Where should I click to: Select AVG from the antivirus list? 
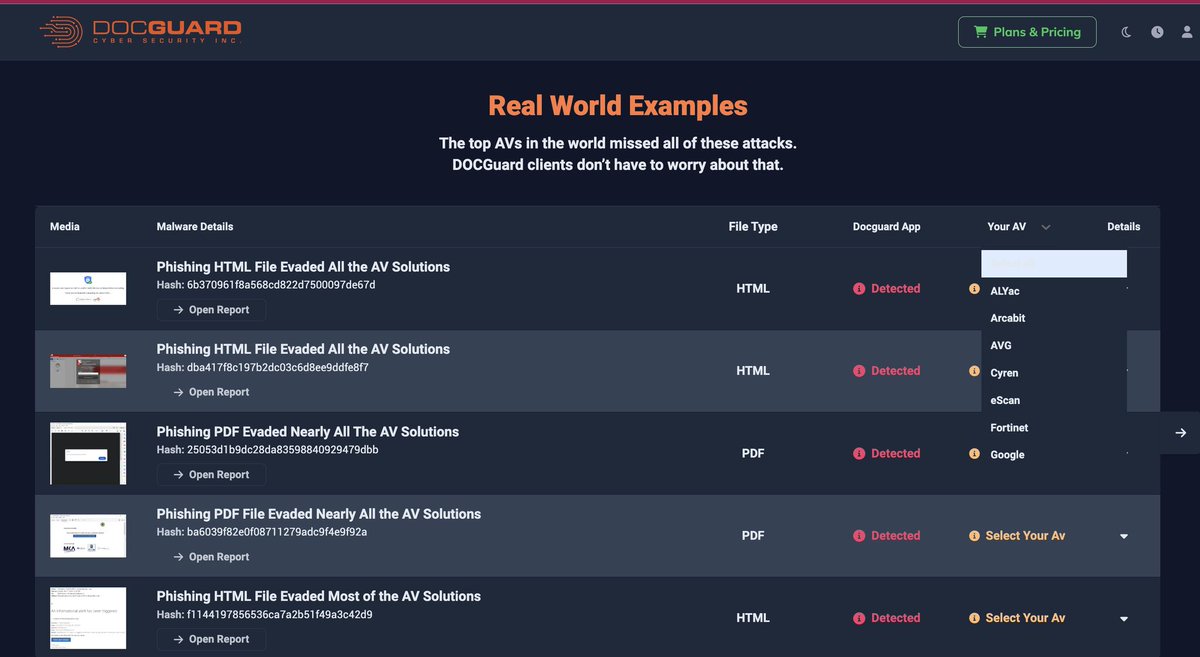(x=1001, y=345)
